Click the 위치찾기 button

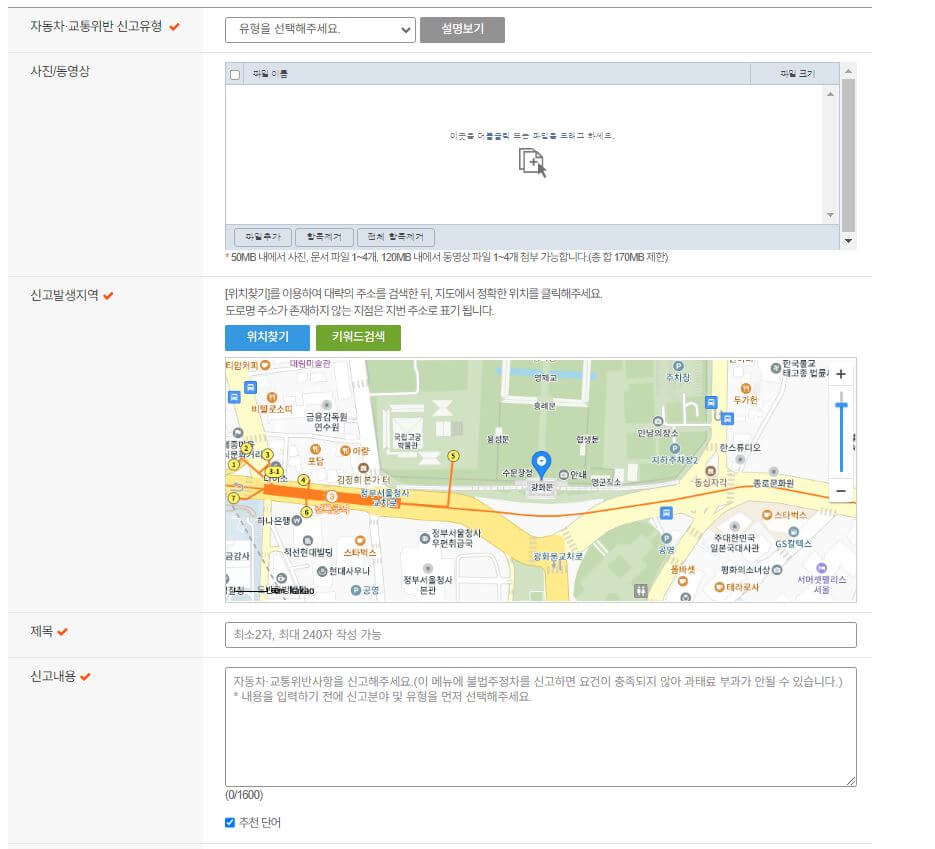[267, 337]
